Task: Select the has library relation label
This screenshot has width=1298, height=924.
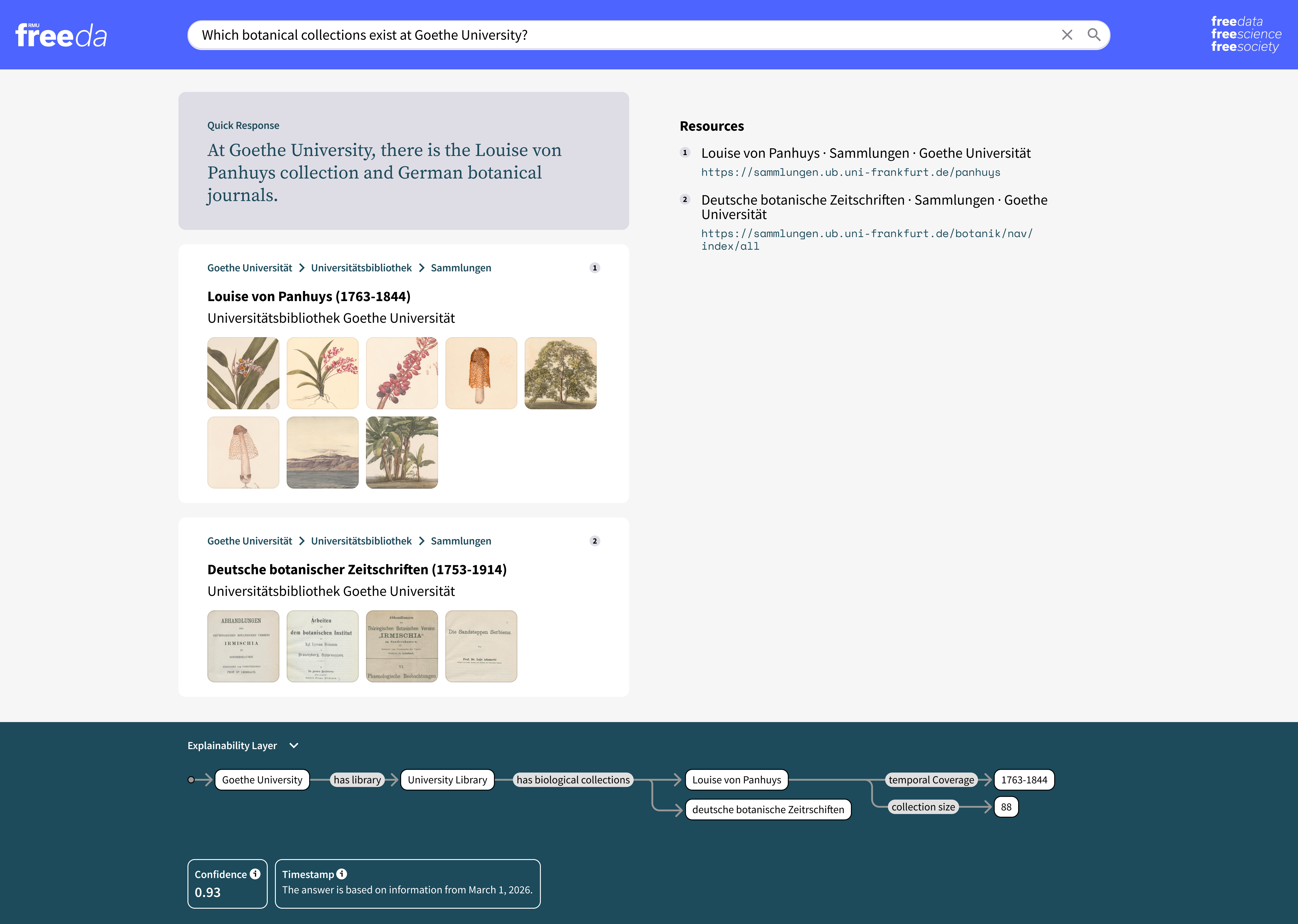Action: click(x=357, y=780)
